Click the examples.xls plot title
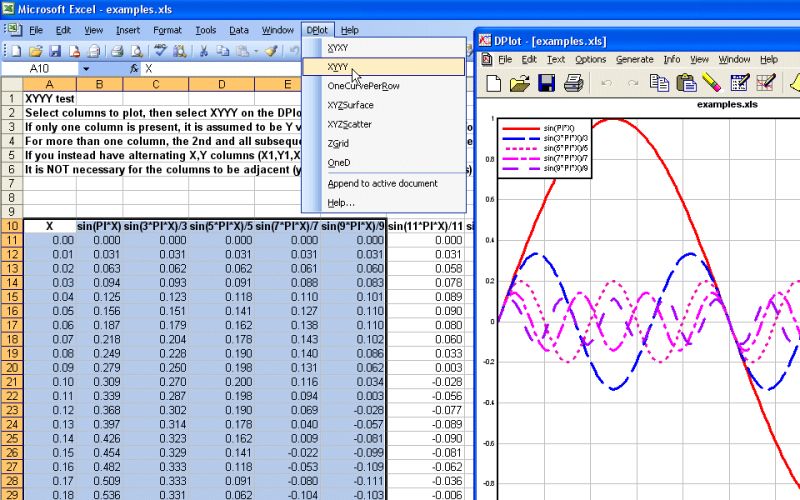 pyautogui.click(x=727, y=104)
